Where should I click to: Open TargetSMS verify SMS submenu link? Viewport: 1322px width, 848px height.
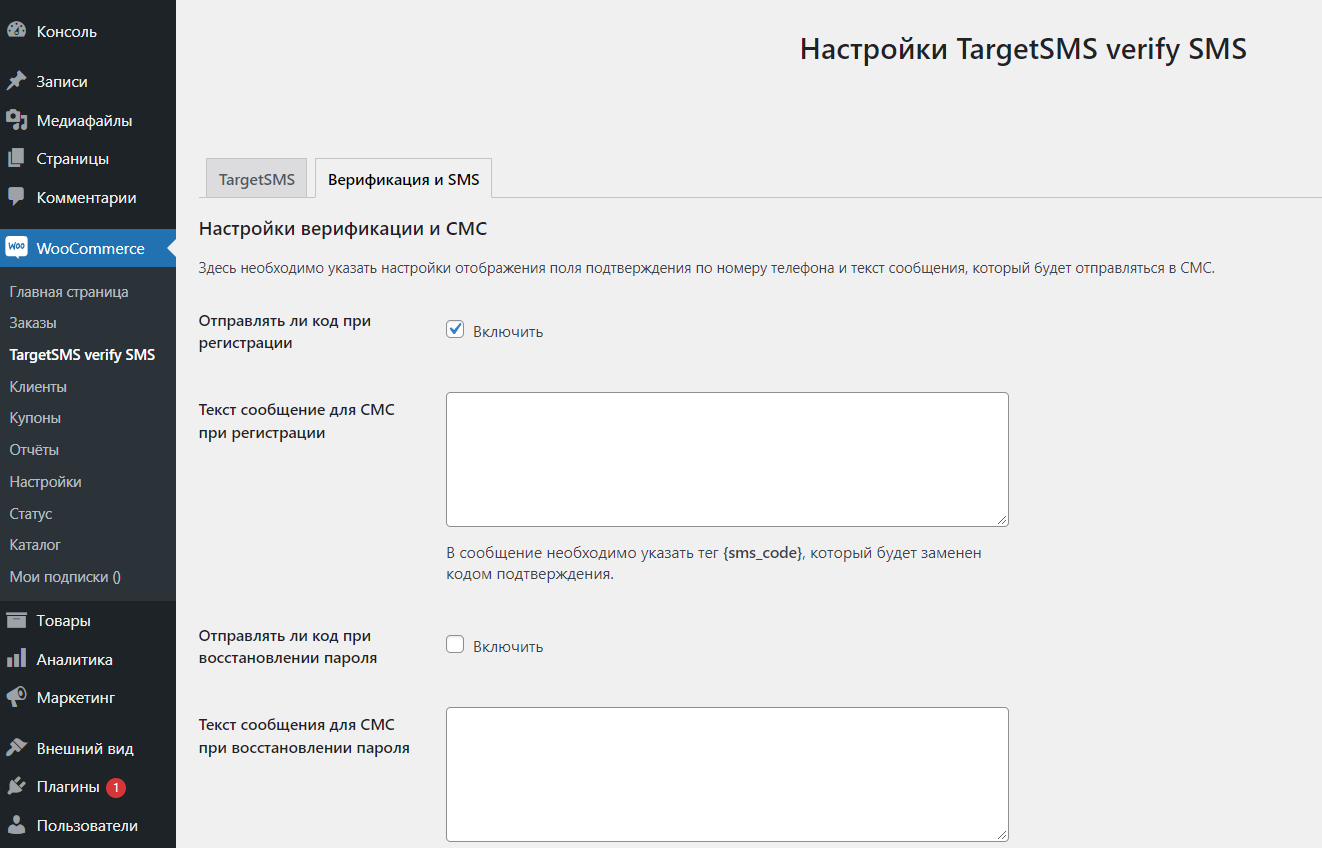[x=82, y=355]
